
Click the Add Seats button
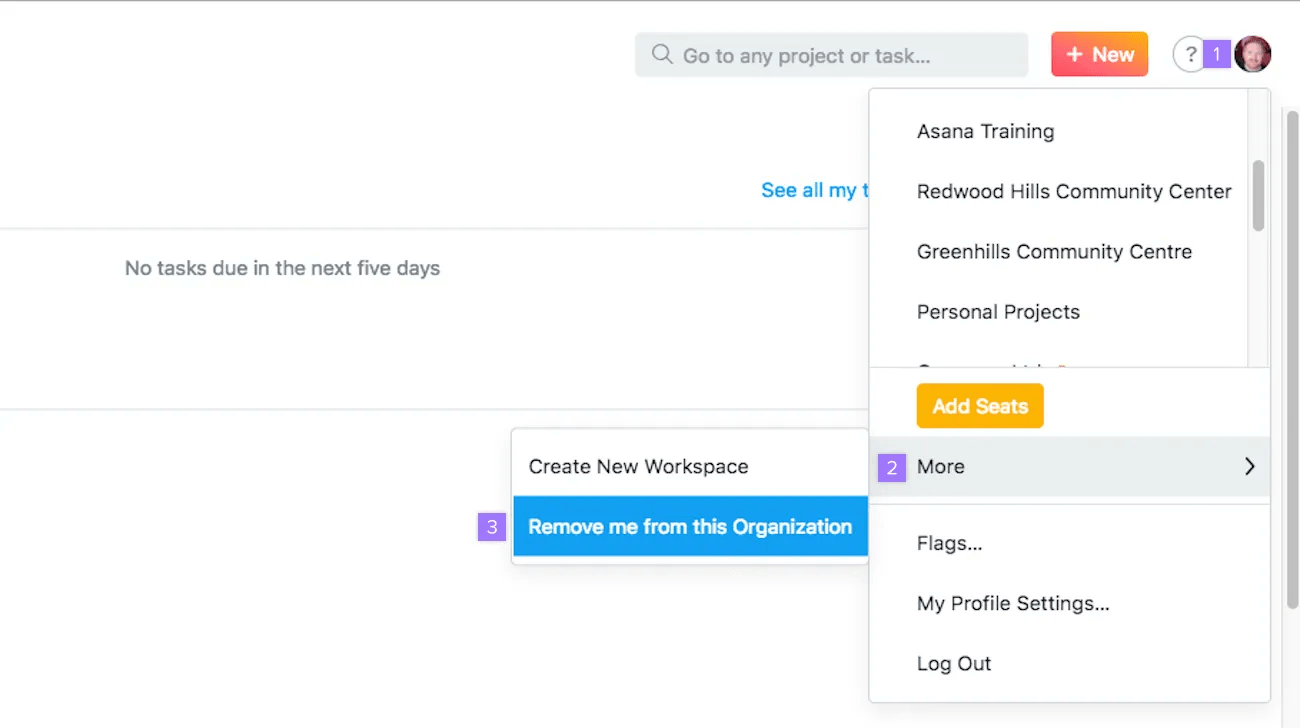979,406
